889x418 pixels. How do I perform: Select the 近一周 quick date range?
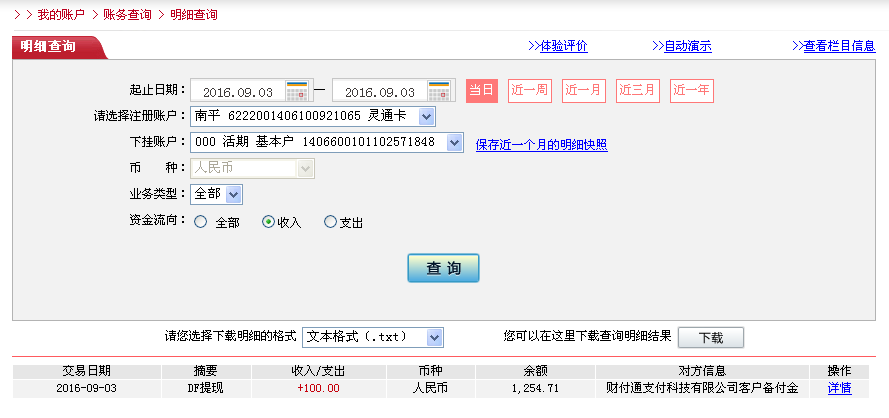pyautogui.click(x=529, y=90)
